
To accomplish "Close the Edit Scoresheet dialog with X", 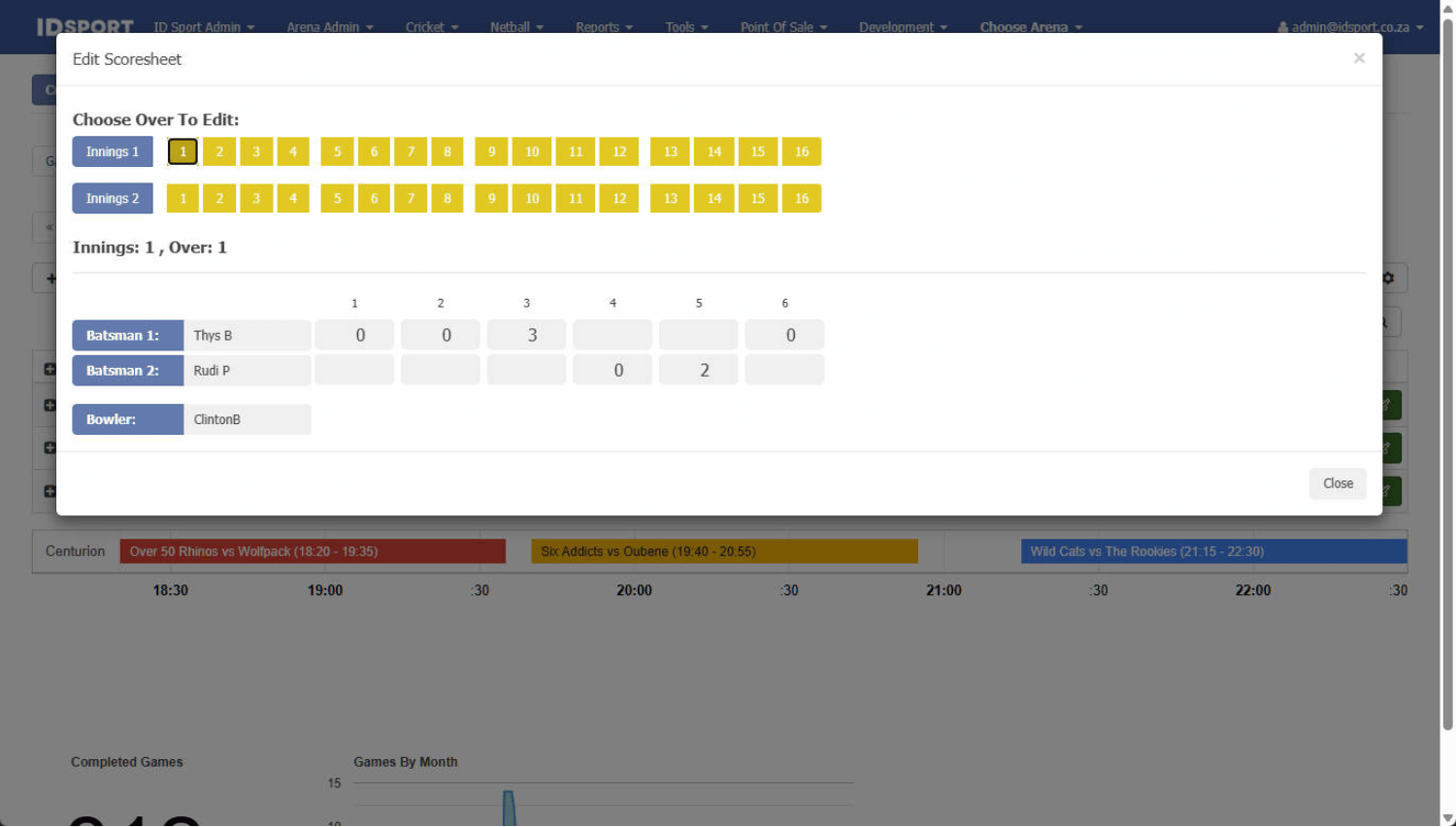I will click(1359, 58).
